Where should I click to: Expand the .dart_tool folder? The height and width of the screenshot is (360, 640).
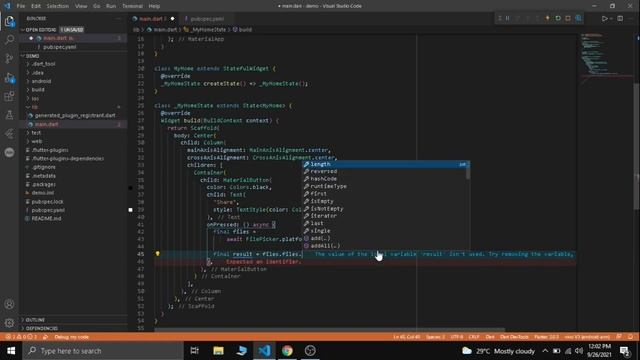coord(43,64)
